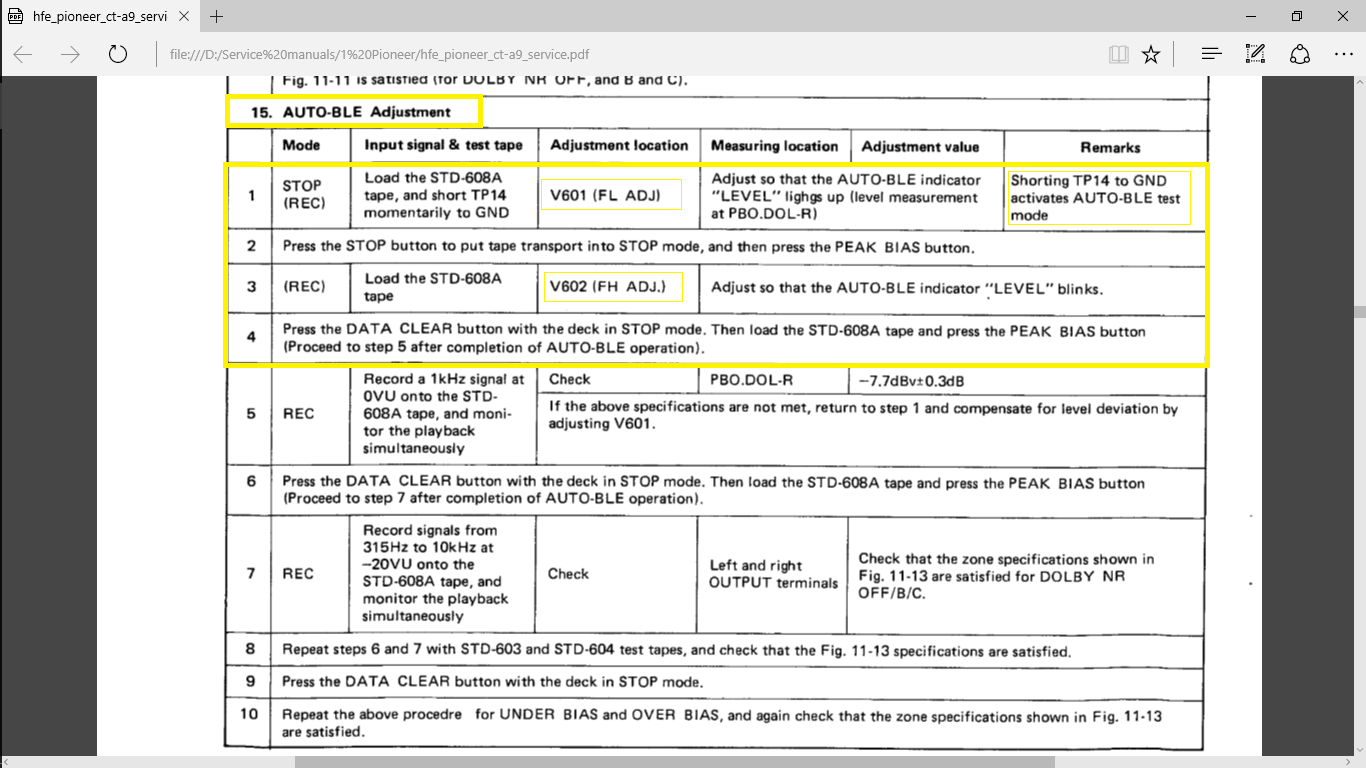The image size is (1366, 768).
Task: Click 'Shorting TP14 to GND' remark text
Action: pos(1088,181)
